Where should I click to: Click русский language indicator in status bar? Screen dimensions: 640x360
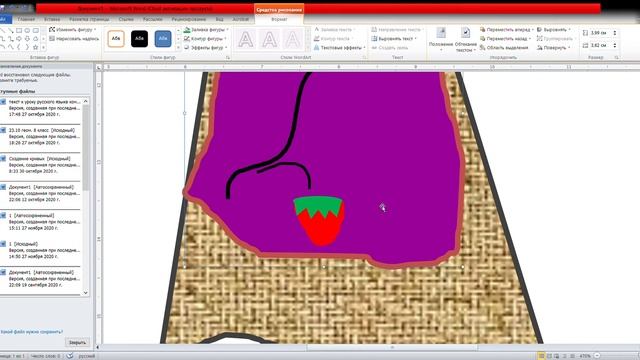(x=87, y=356)
